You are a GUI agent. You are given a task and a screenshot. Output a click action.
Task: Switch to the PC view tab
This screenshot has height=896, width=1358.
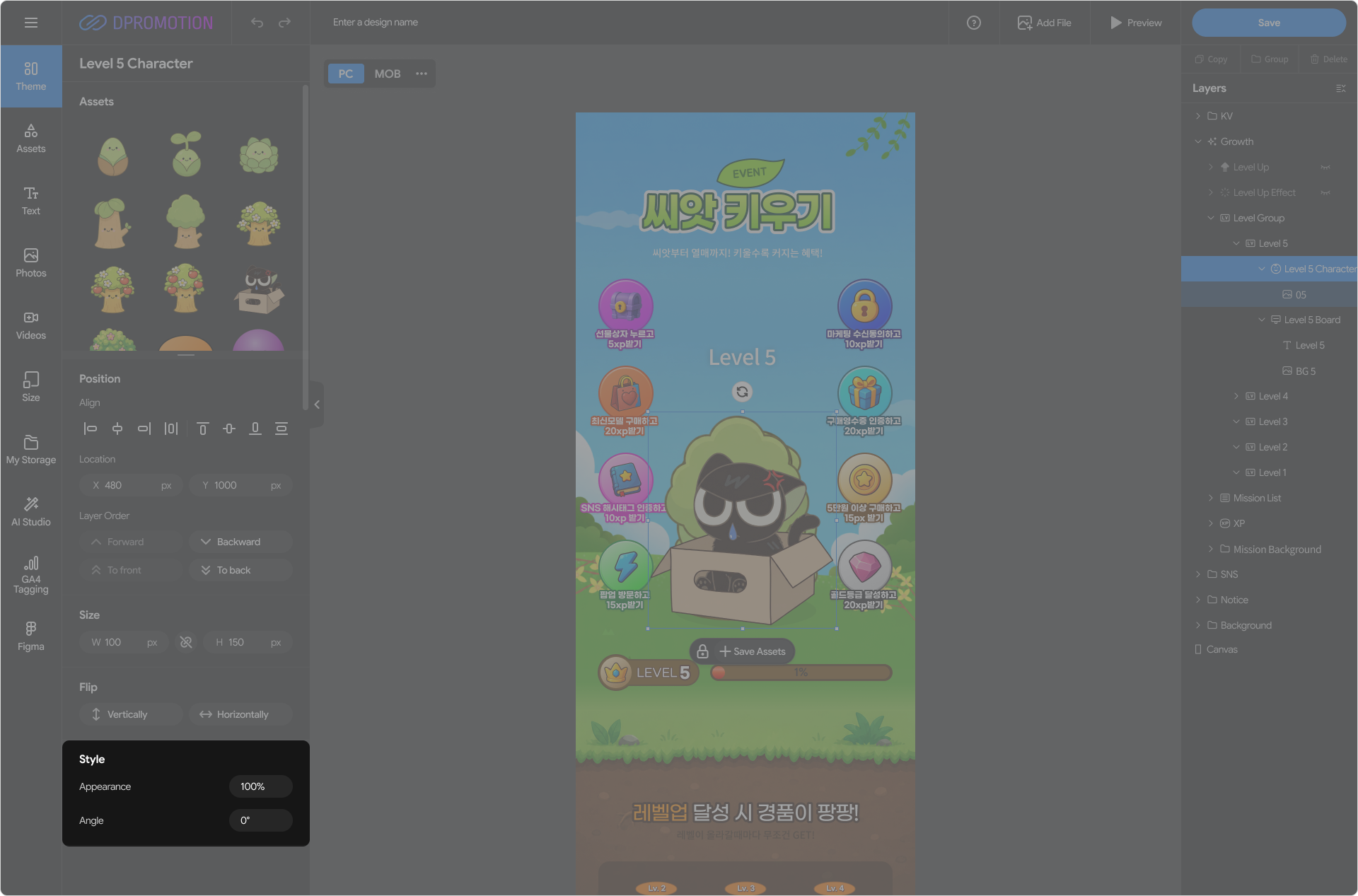[346, 74]
